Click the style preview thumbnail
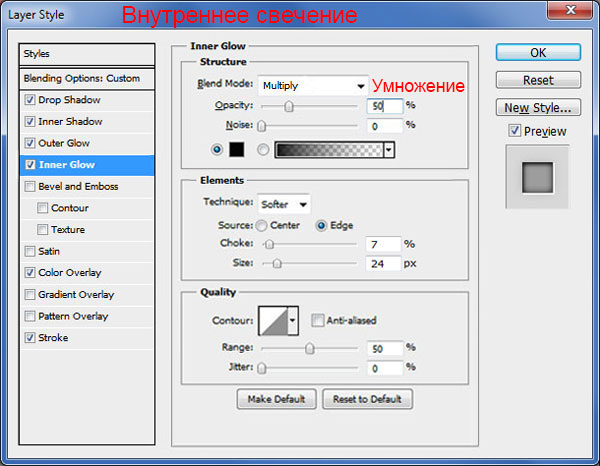600x466 pixels. point(537,177)
